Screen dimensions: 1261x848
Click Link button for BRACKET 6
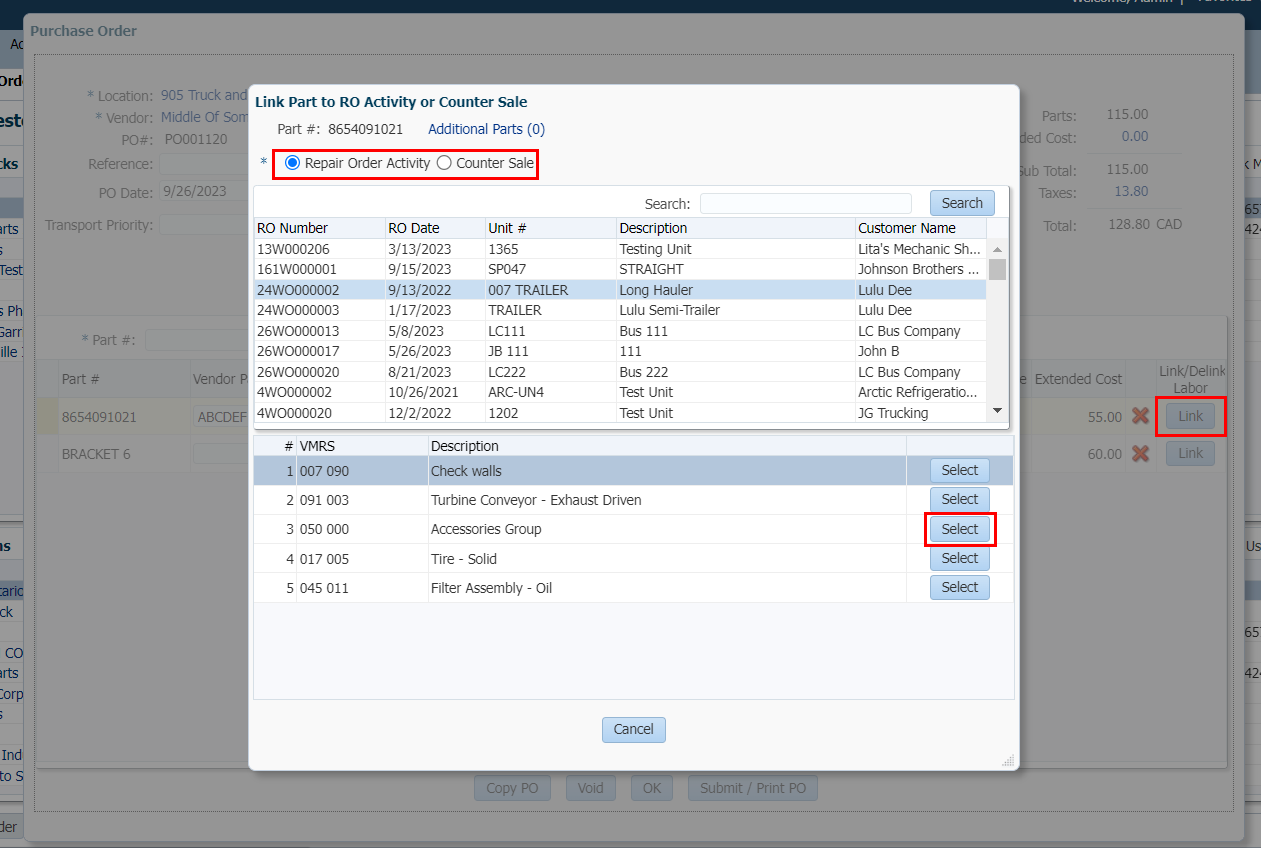(1190, 454)
